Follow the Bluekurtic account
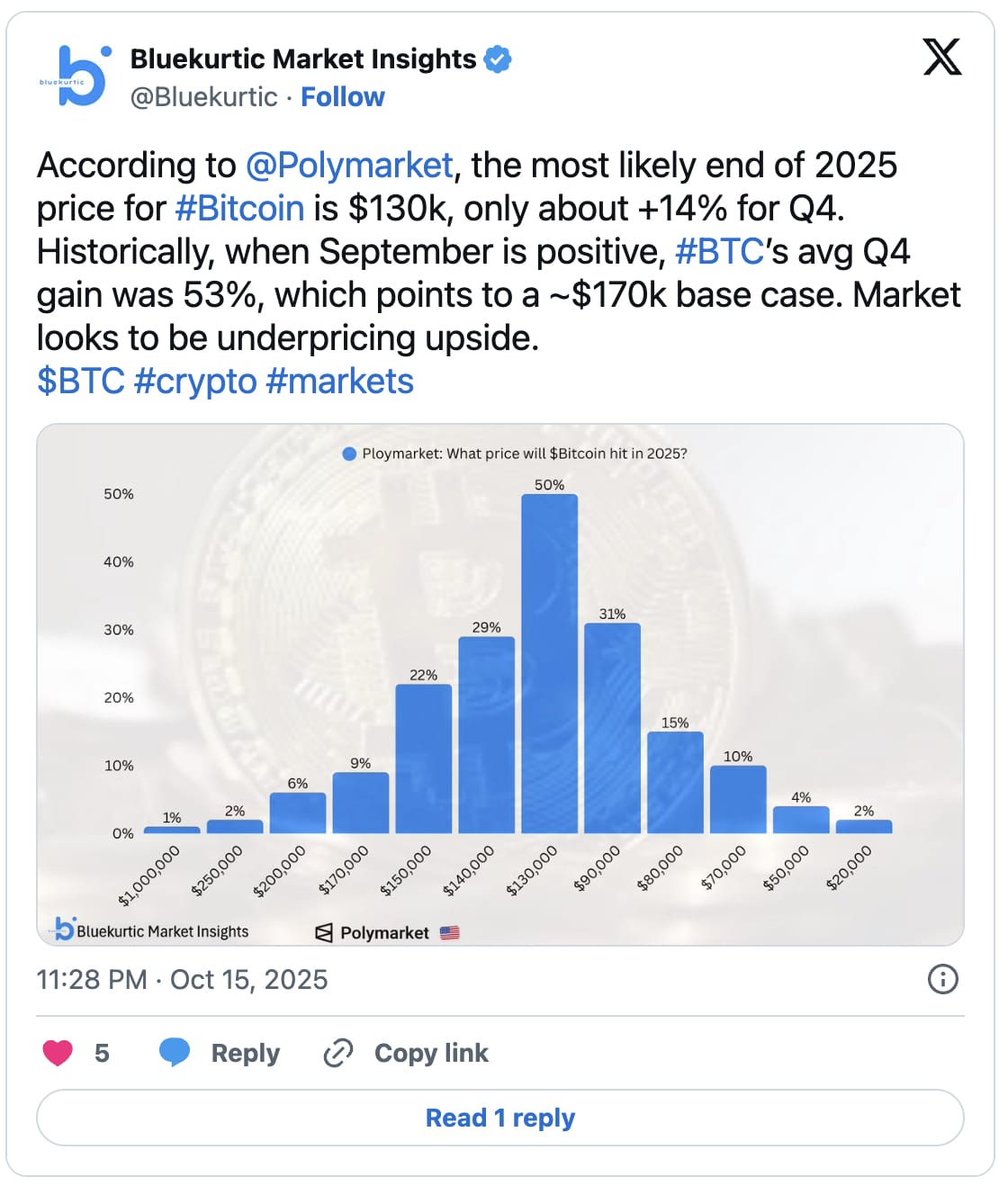 pyautogui.click(x=342, y=97)
